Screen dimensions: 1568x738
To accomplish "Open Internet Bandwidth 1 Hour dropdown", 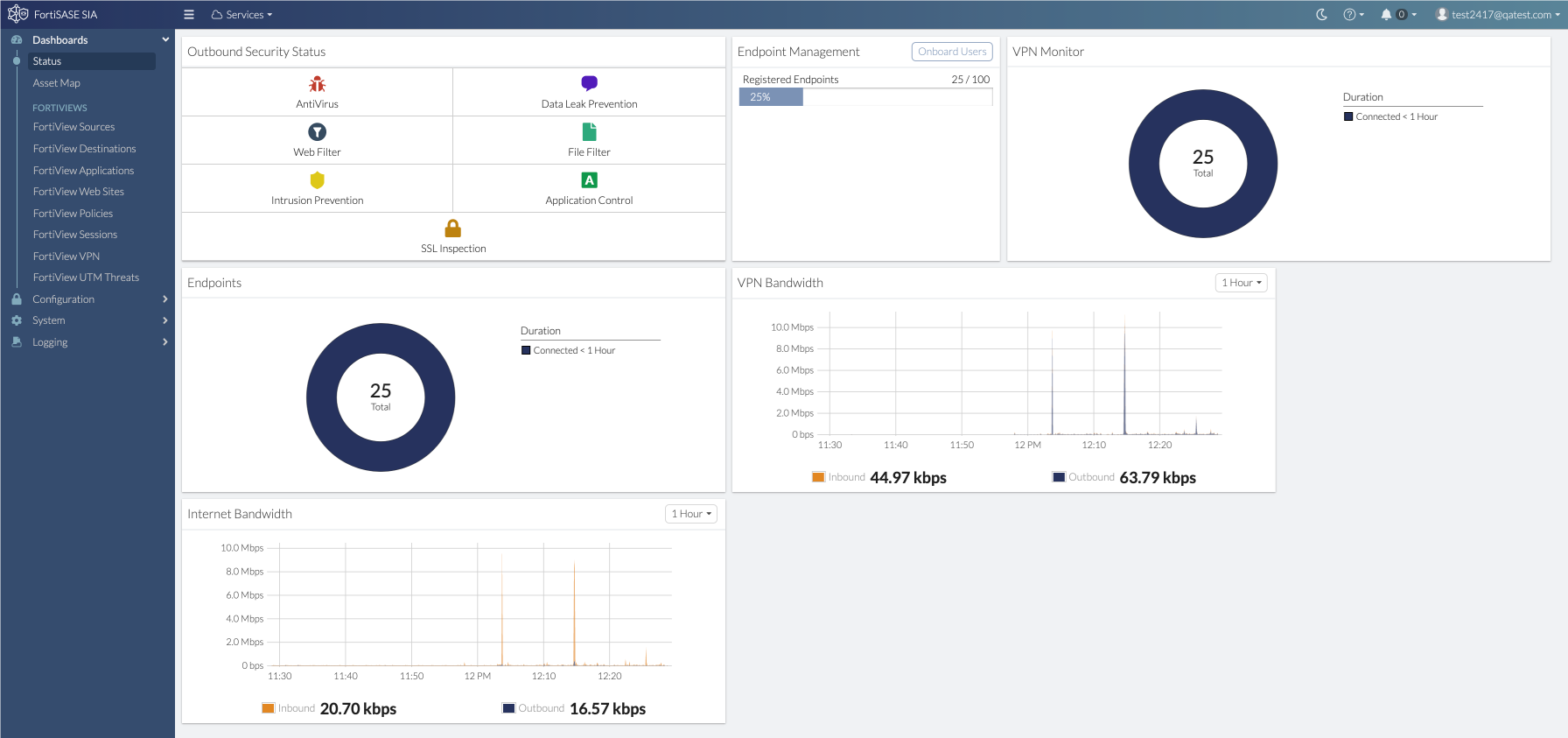I will tap(690, 514).
